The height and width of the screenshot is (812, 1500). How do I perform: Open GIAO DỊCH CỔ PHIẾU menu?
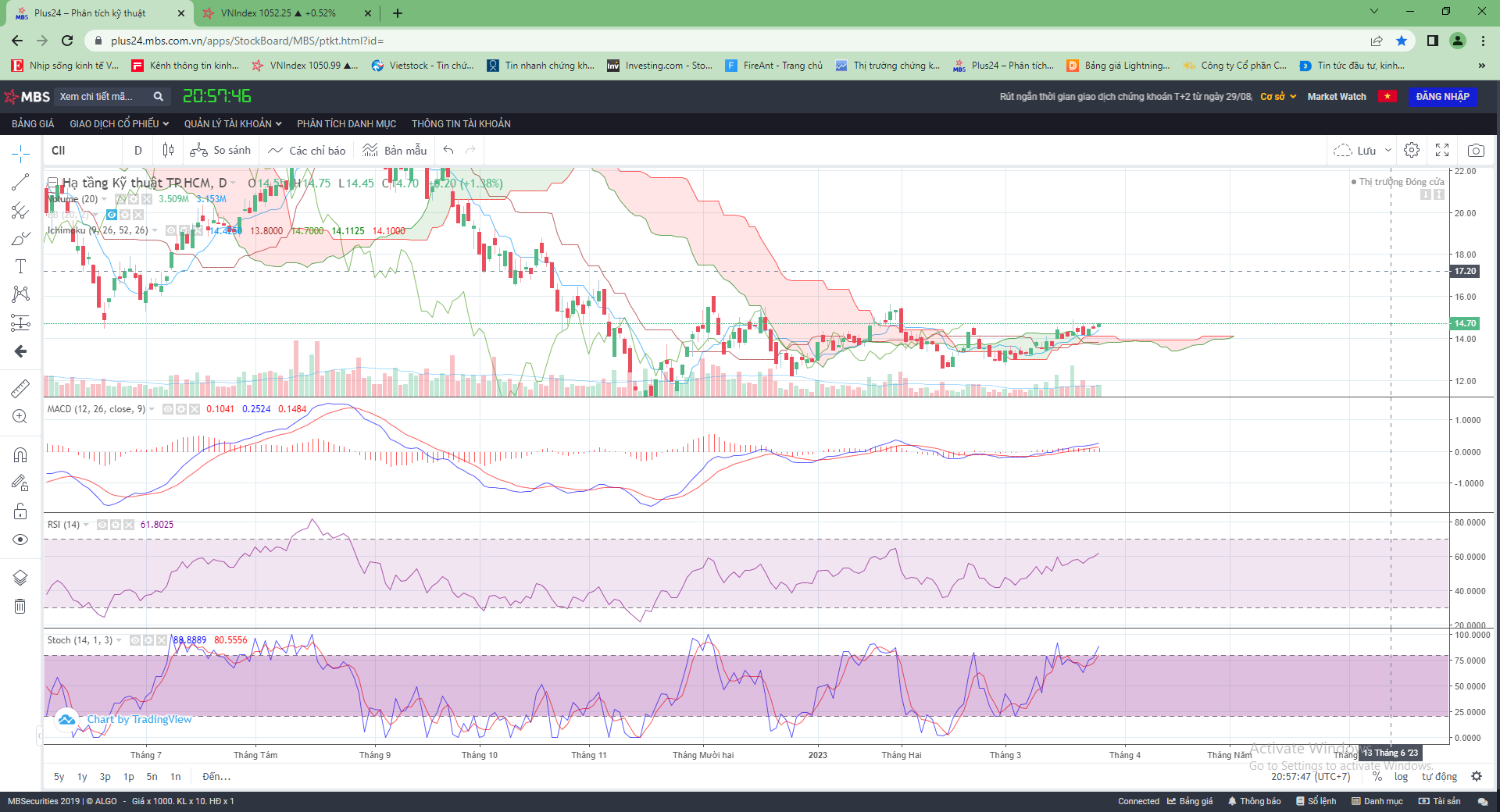pos(119,124)
